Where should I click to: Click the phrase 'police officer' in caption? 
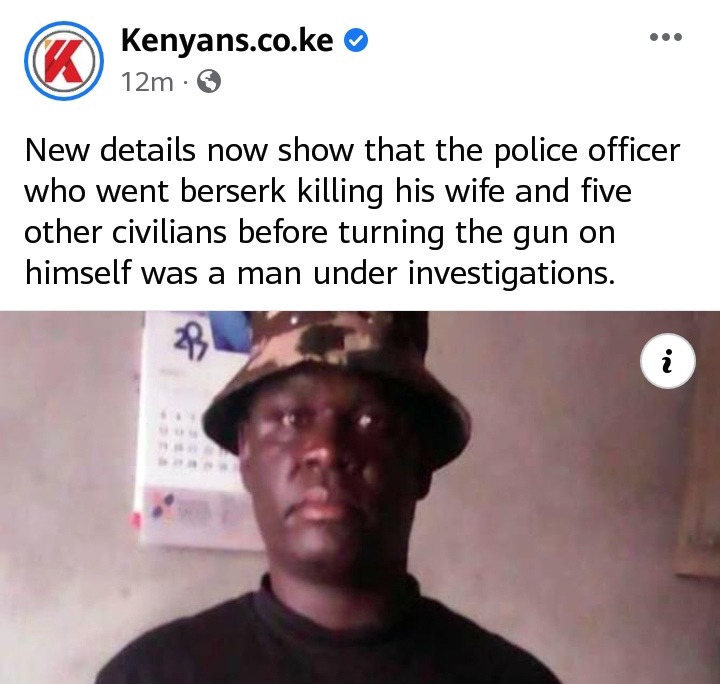point(587,151)
